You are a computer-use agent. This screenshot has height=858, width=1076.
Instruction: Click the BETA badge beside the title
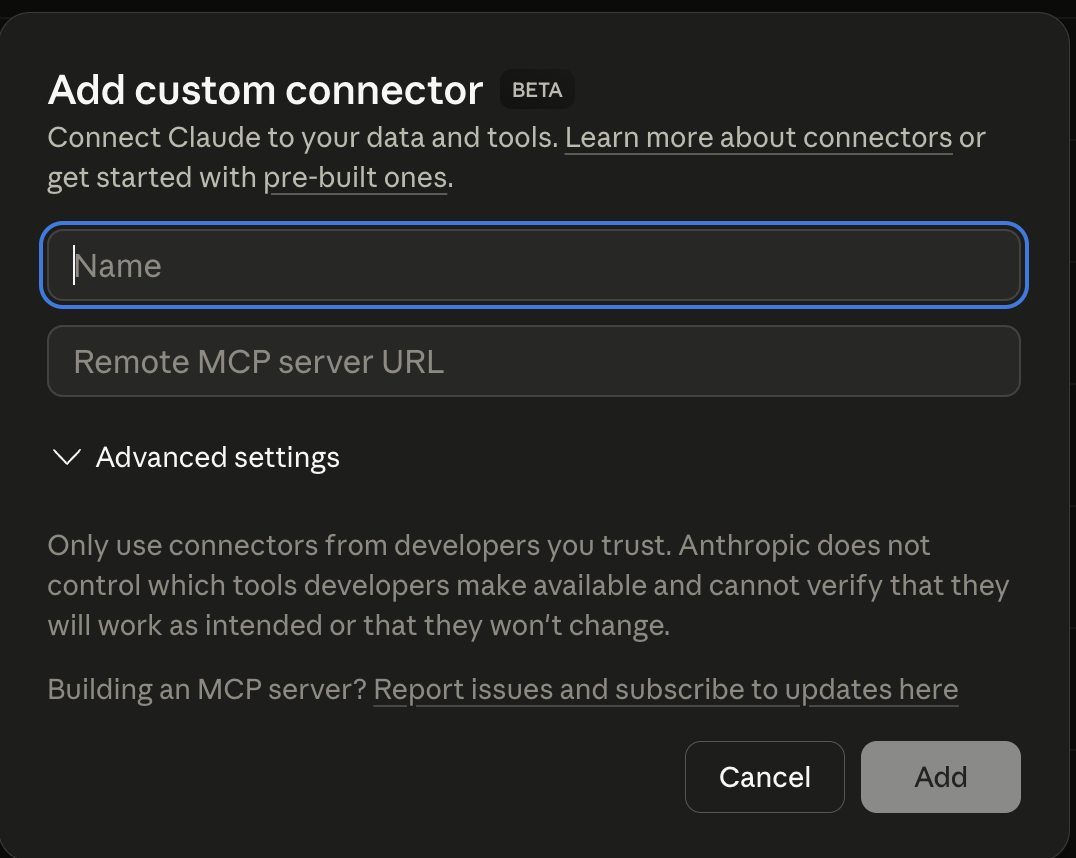537,90
